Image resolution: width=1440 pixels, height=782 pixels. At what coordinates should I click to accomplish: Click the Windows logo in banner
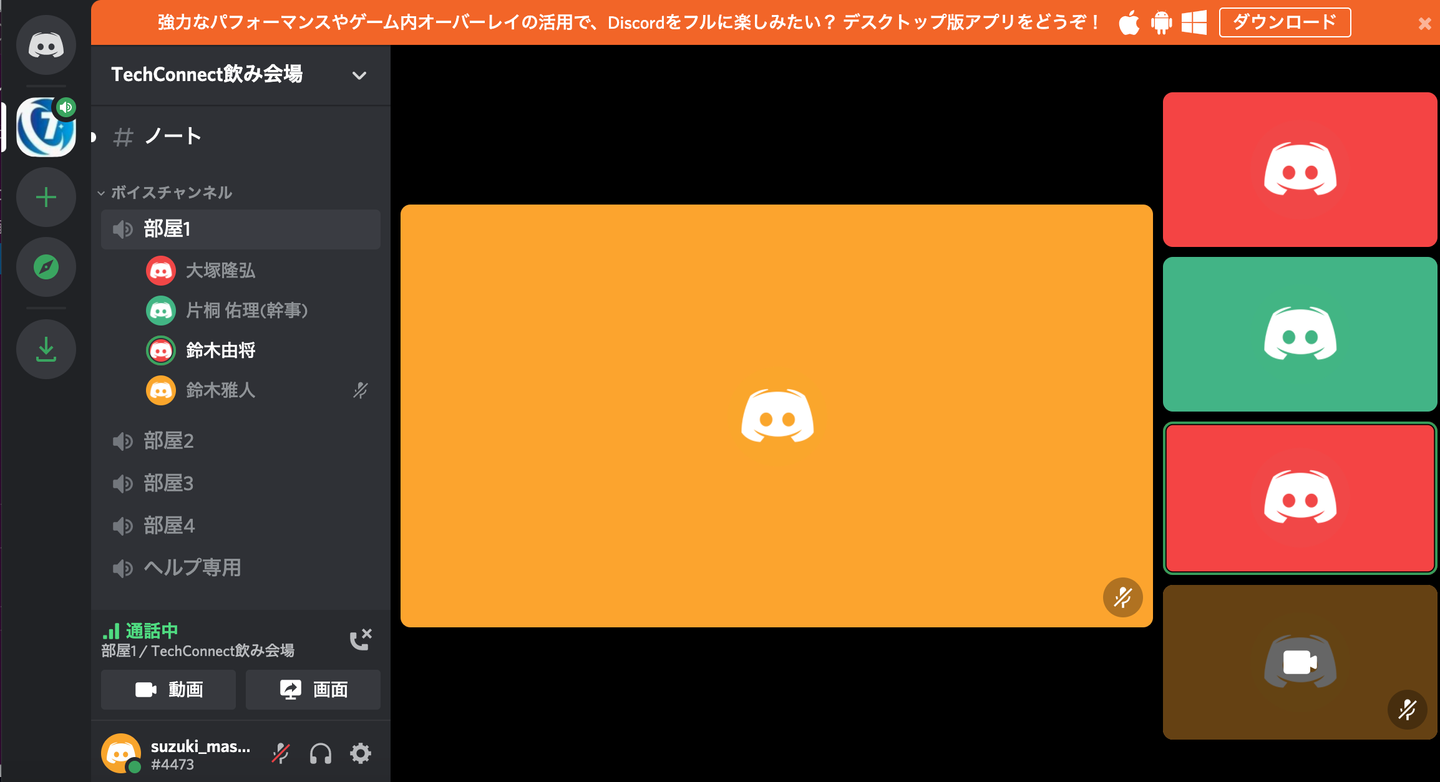[x=1193, y=23]
